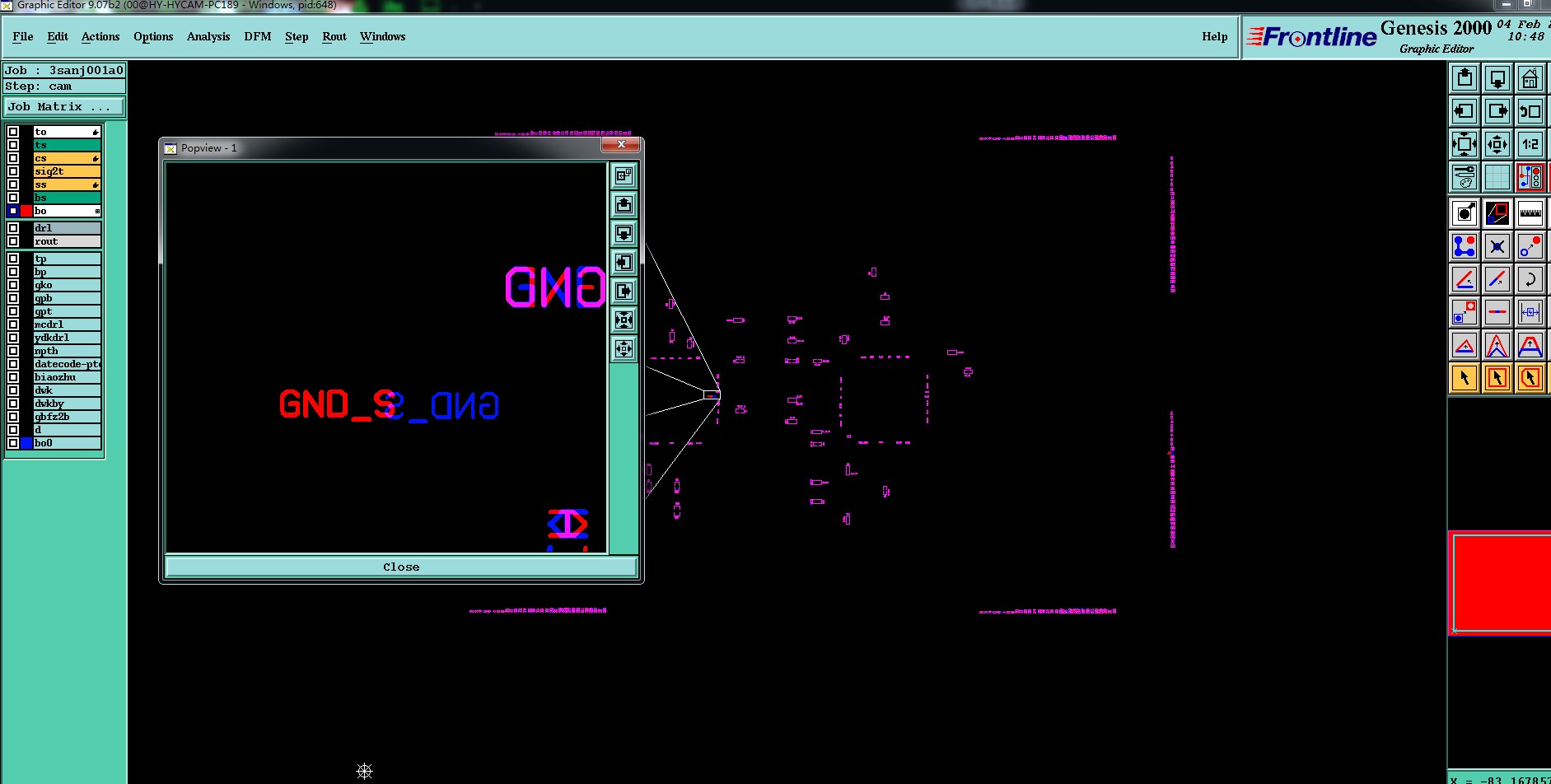
Task: Click the pan up icon in main toolbar
Action: coord(1465,78)
